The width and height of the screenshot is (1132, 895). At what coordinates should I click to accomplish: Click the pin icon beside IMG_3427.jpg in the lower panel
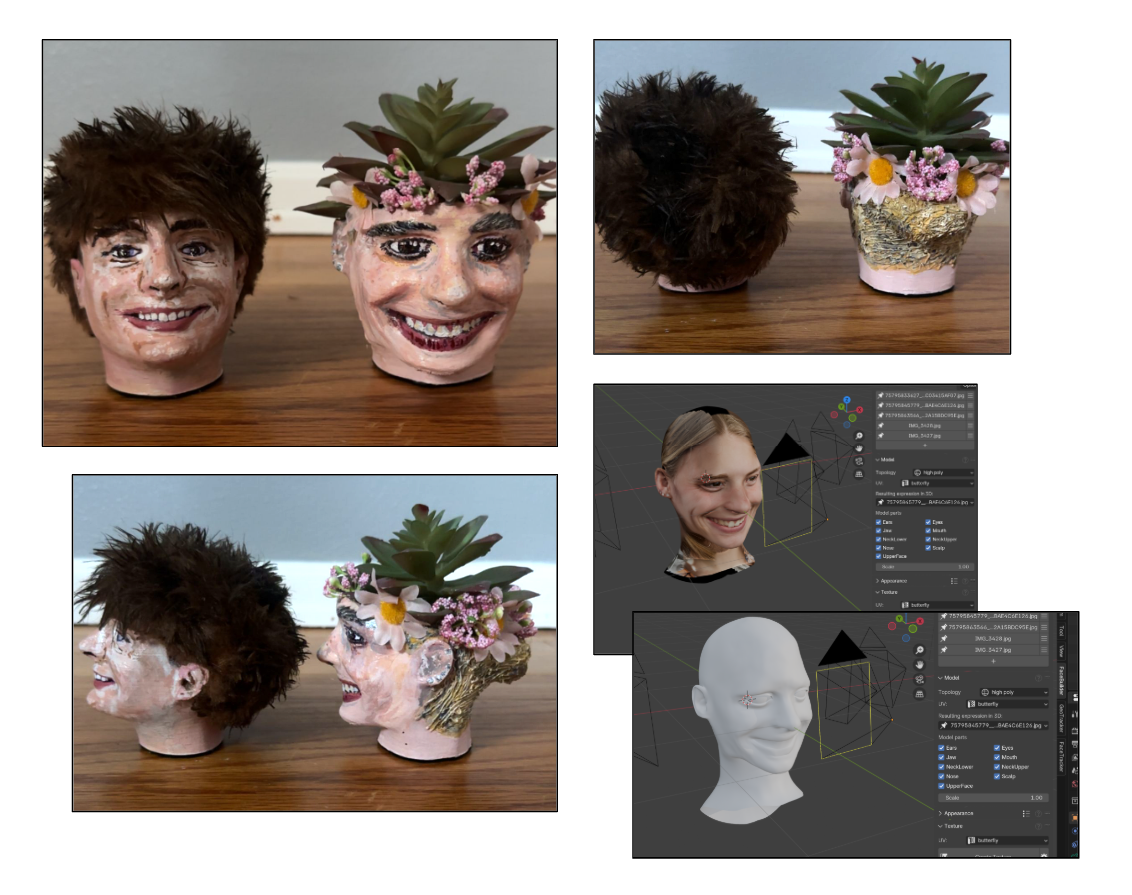[945, 650]
